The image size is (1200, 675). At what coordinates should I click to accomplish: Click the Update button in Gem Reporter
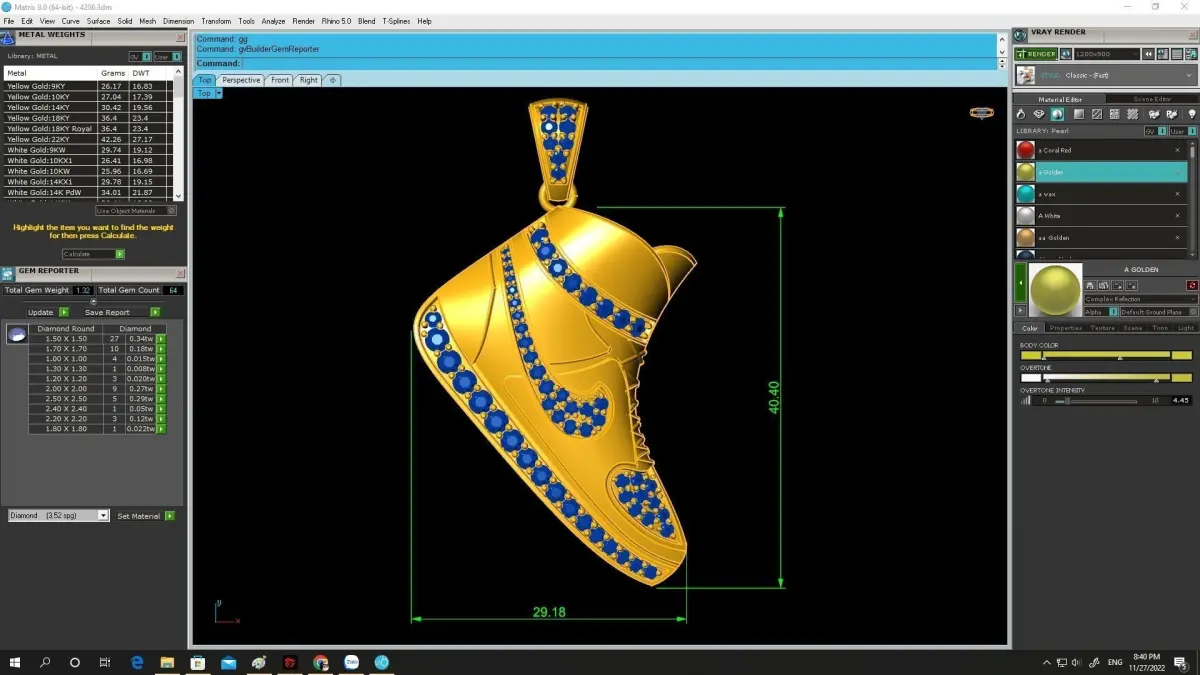47,312
